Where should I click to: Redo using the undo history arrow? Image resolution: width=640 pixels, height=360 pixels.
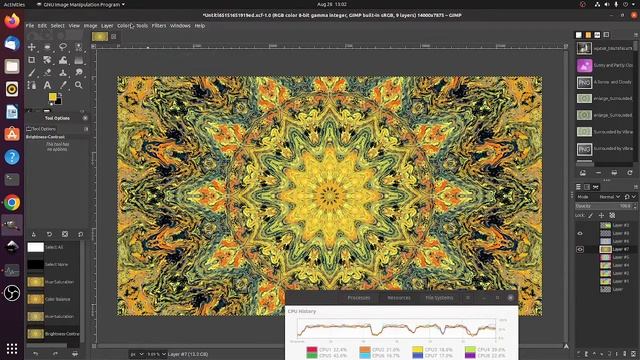pos(55,353)
